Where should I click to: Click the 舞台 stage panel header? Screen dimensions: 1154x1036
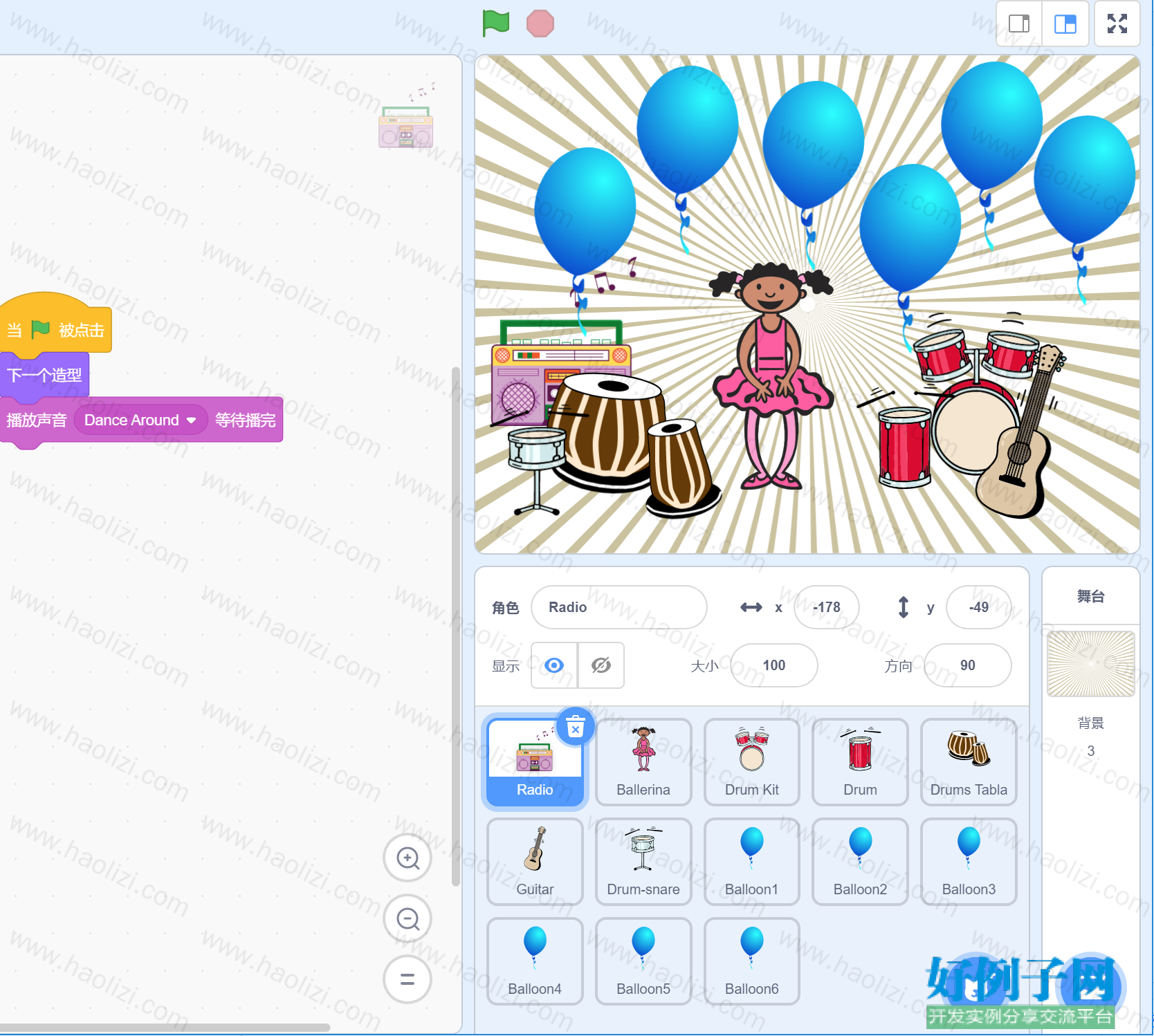coord(1091,596)
